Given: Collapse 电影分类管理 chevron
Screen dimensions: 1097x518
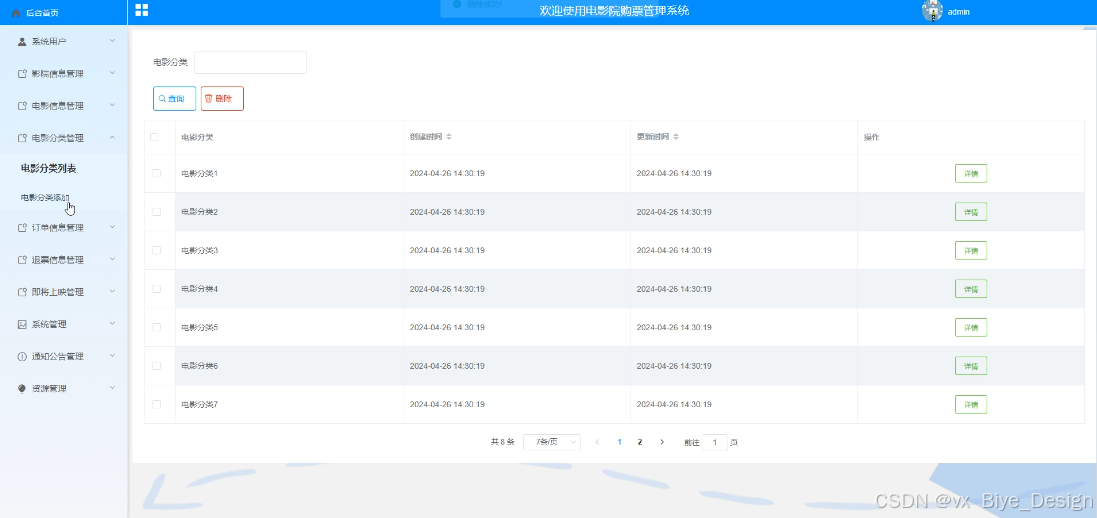Looking at the screenshot, I should click(113, 137).
